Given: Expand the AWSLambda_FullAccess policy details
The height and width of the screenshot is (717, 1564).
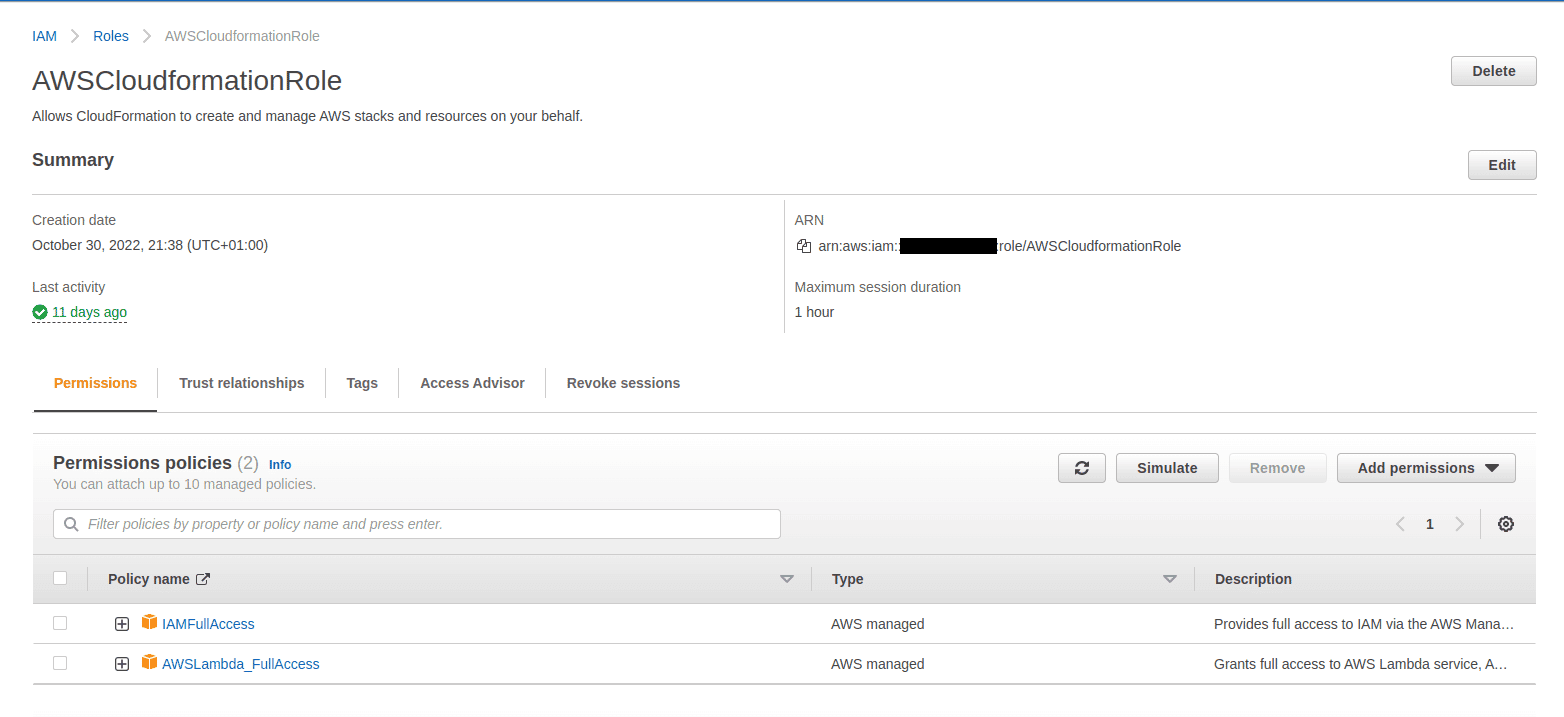Looking at the screenshot, I should pyautogui.click(x=122, y=664).
